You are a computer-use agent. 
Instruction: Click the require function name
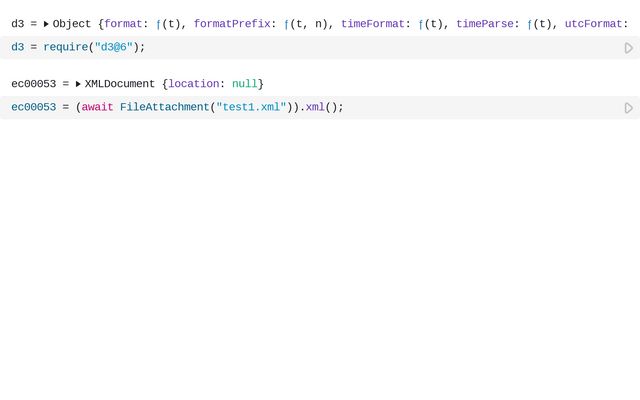(x=65, y=47)
